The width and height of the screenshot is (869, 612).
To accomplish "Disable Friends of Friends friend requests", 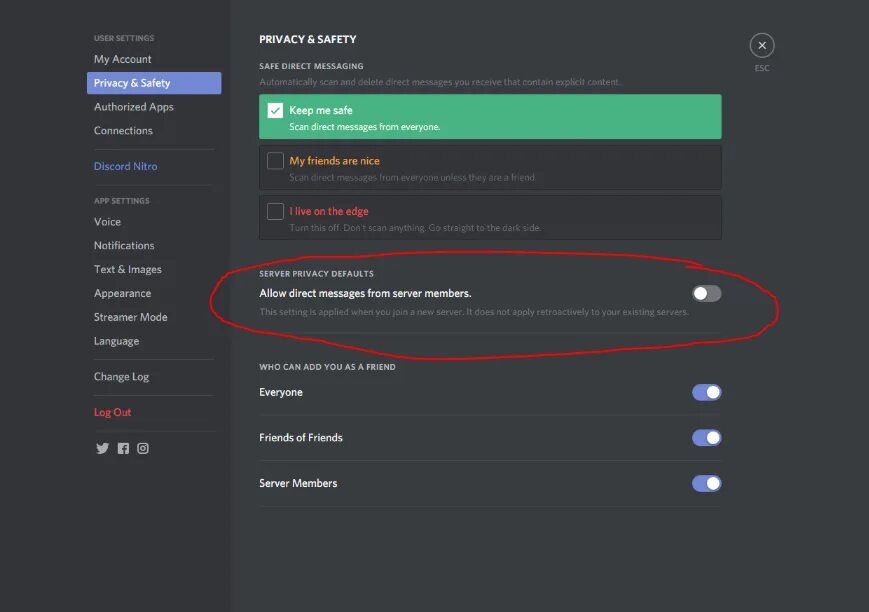I will coord(706,437).
